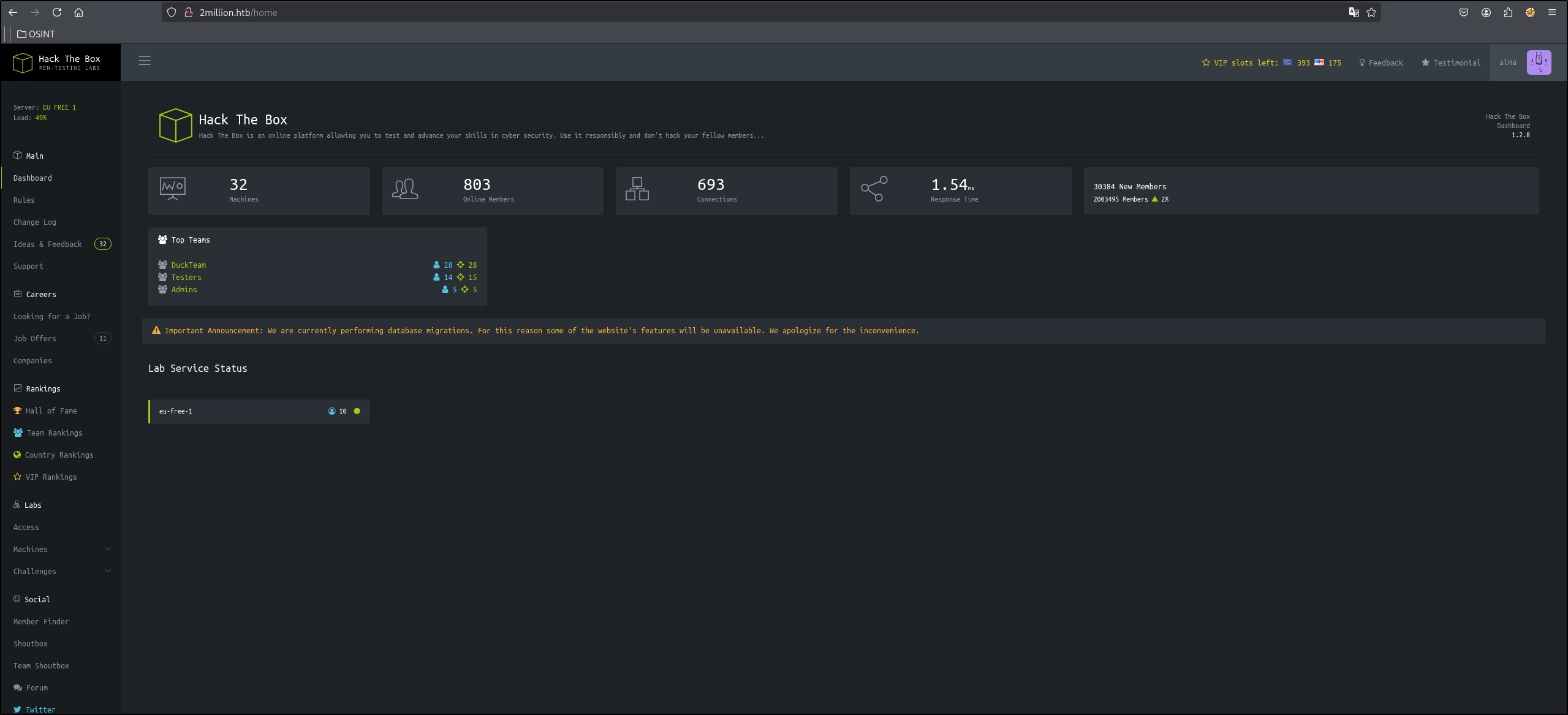Click the address bar URL field

tap(770, 12)
